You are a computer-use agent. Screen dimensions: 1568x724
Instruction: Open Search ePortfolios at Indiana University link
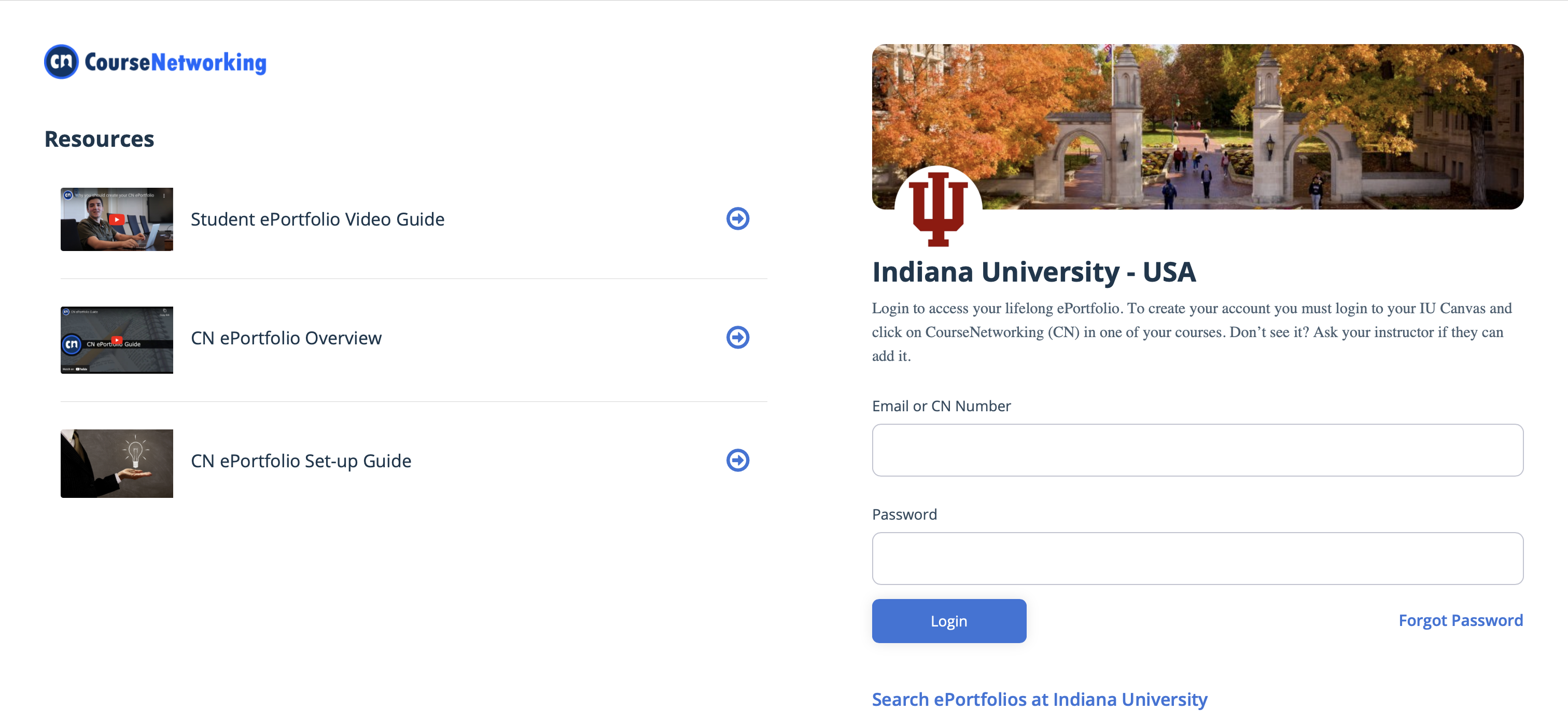pos(1040,700)
